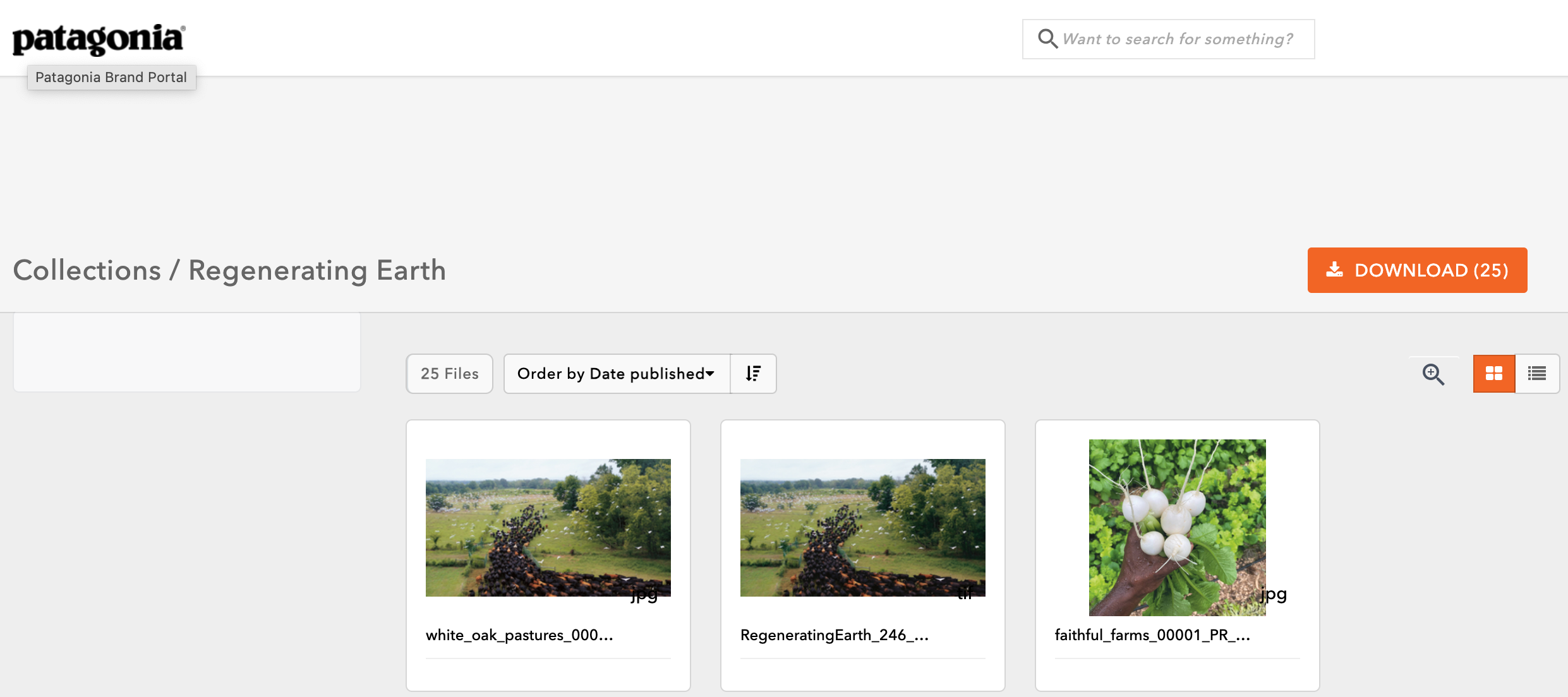
Task: Click the search magnifier icon
Action: coord(1047,39)
